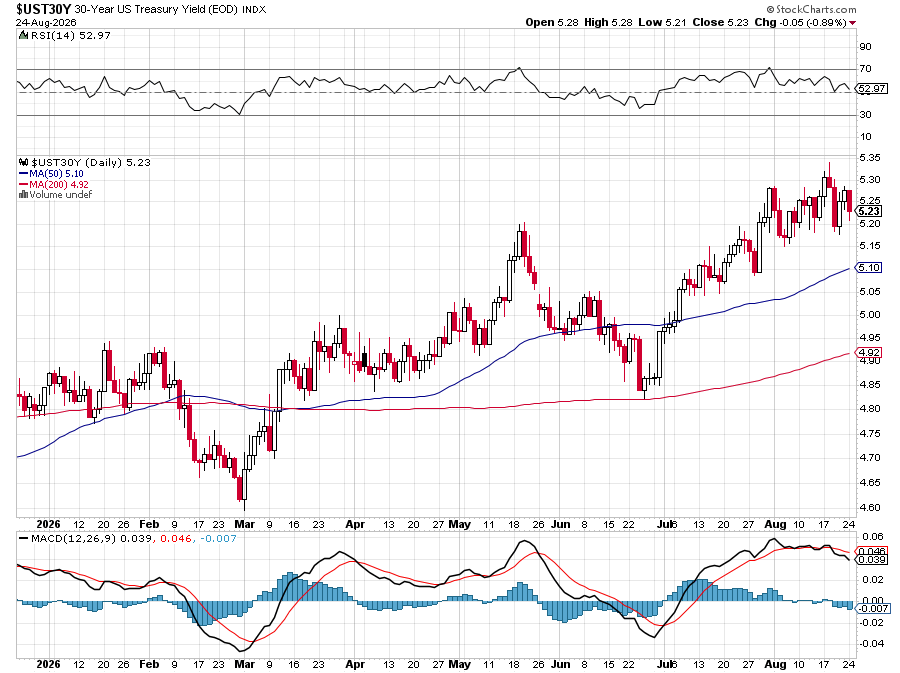The width and height of the screenshot is (900, 673).
Task: Click the 4.75 price axis label
Action: click(x=870, y=434)
